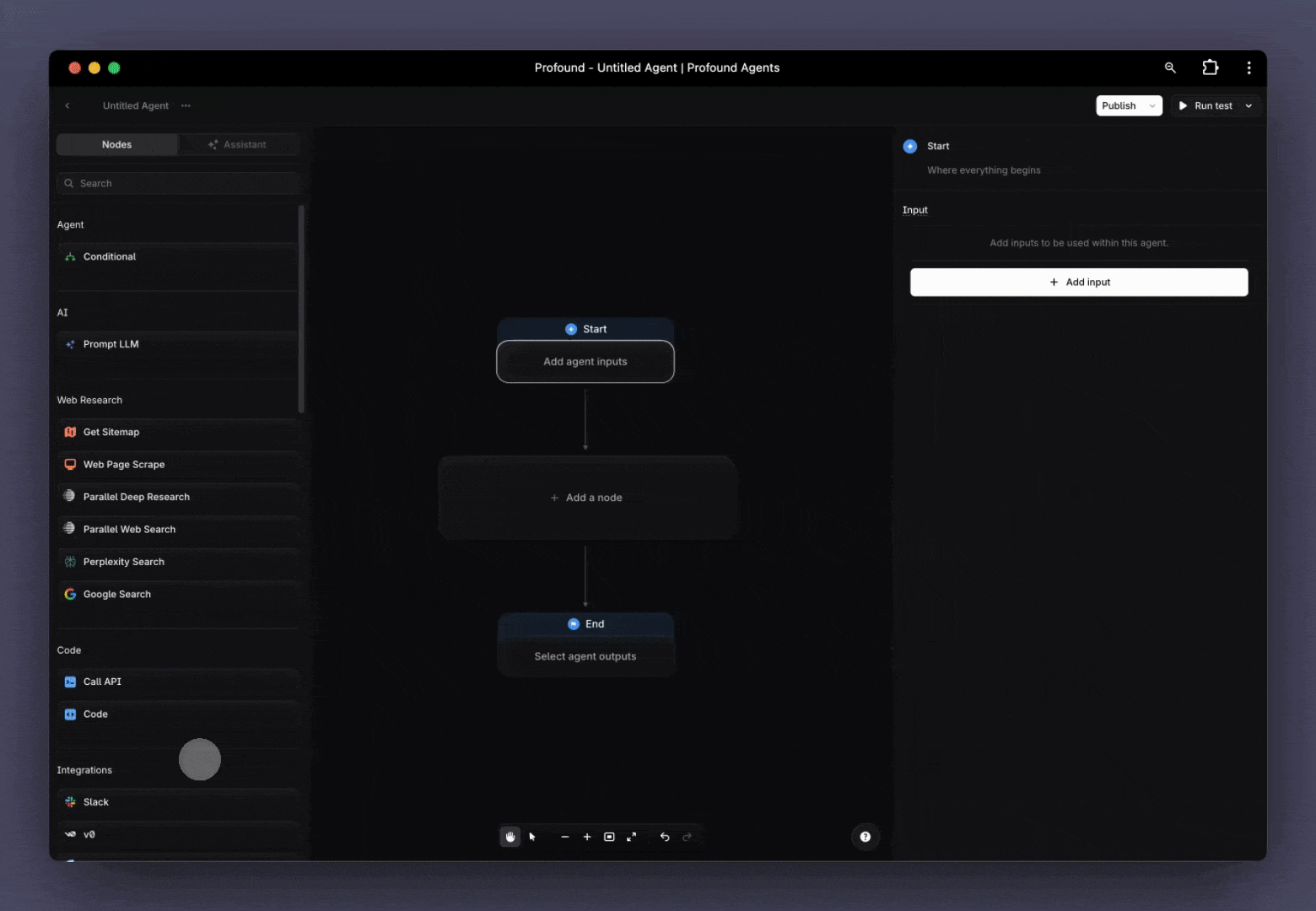Click the v0 integration icon
Image resolution: width=1316 pixels, height=911 pixels.
70,834
